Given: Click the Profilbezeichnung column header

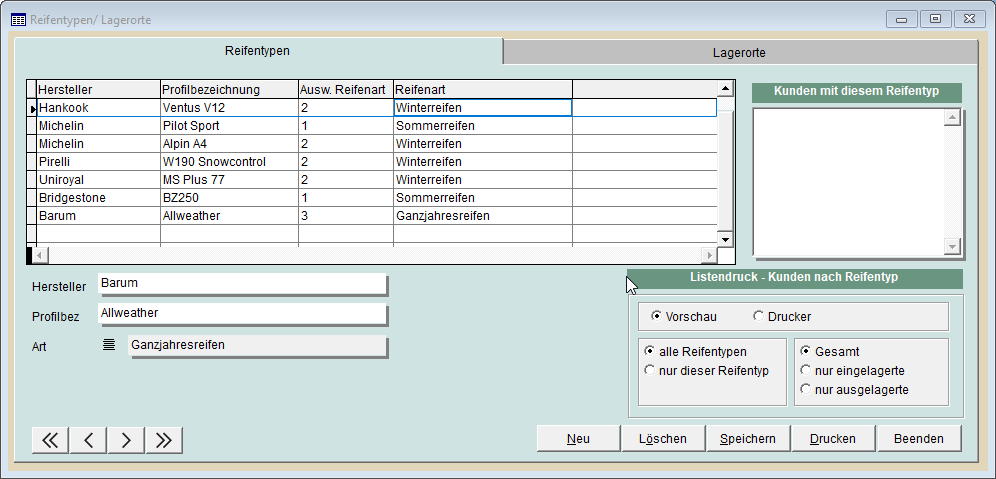Looking at the screenshot, I should (229, 90).
